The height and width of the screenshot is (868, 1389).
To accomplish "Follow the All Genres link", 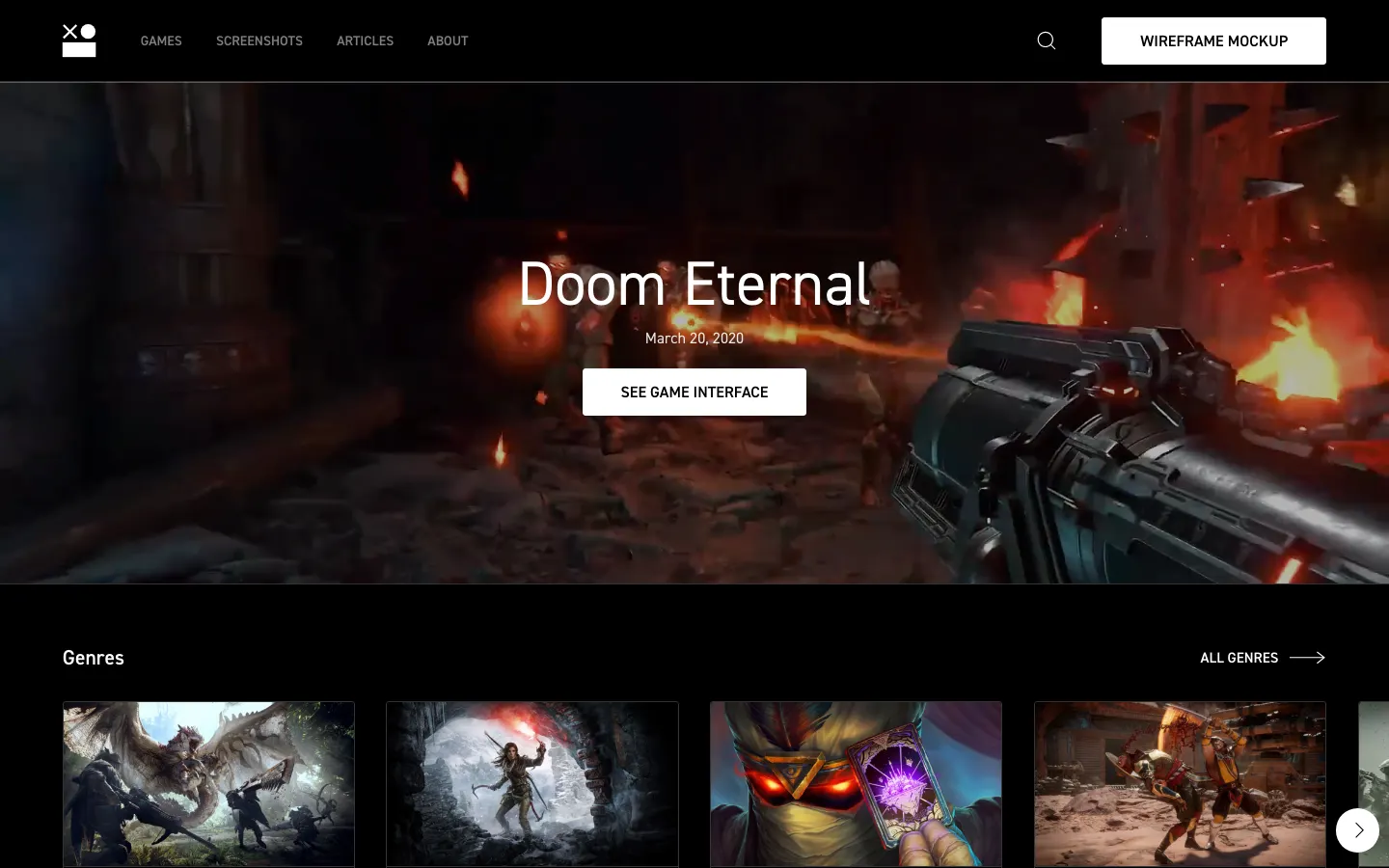I will click(1263, 658).
